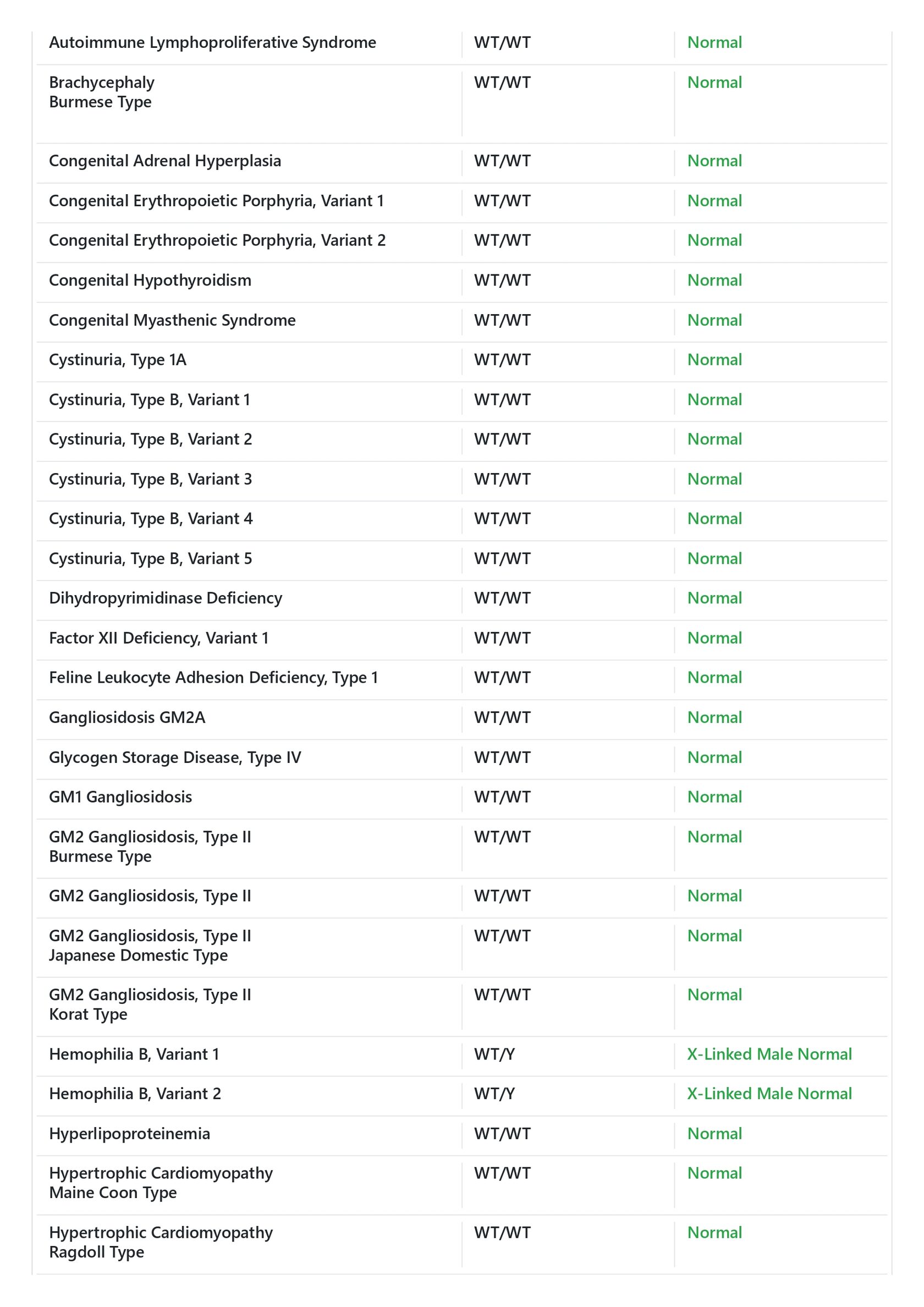
Task: Click WT/WT genotype for Cystinuria Type B Variant 3
Action: (x=502, y=479)
